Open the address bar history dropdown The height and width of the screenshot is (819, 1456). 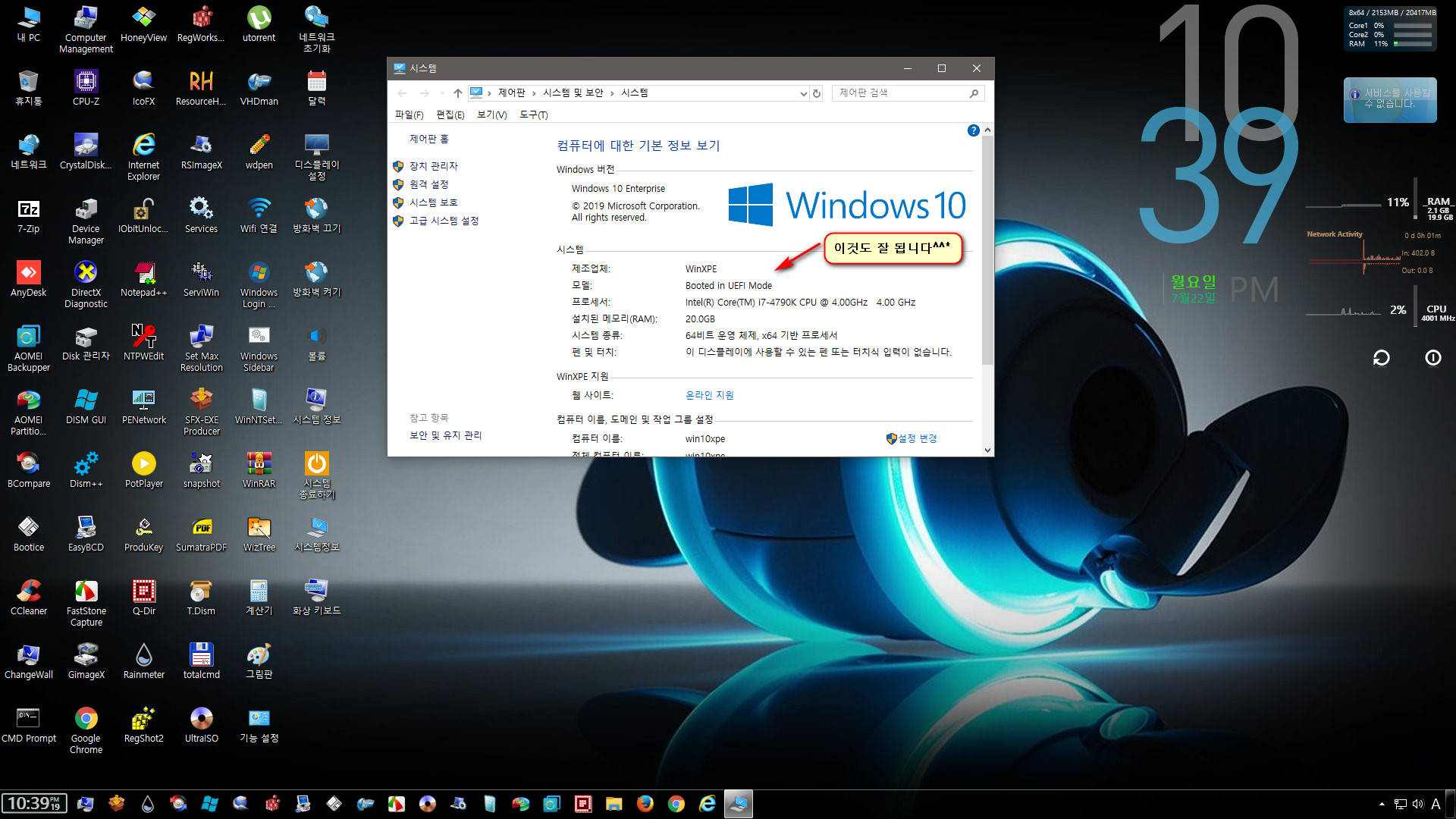[803, 93]
